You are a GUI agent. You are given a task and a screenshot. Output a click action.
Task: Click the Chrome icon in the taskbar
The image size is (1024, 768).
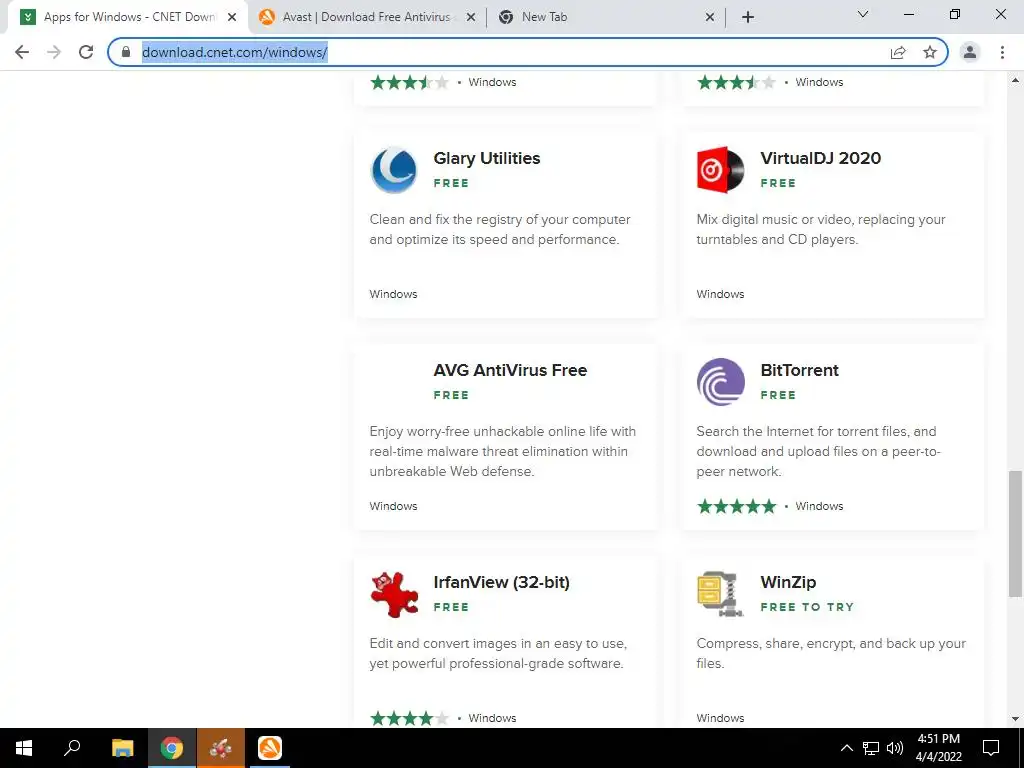(171, 748)
